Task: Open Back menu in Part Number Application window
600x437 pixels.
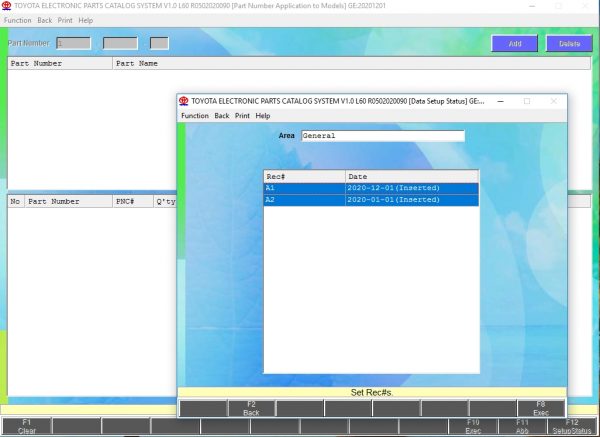Action: pos(44,20)
